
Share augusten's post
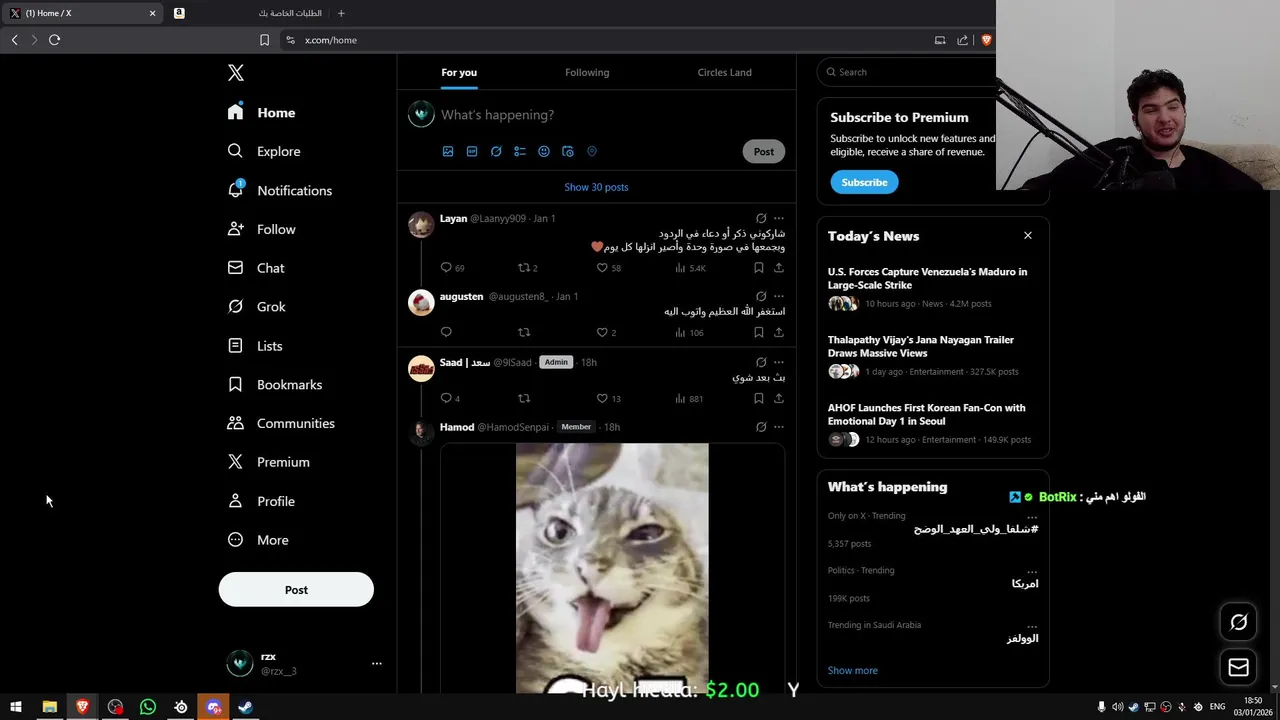pyautogui.click(x=779, y=332)
